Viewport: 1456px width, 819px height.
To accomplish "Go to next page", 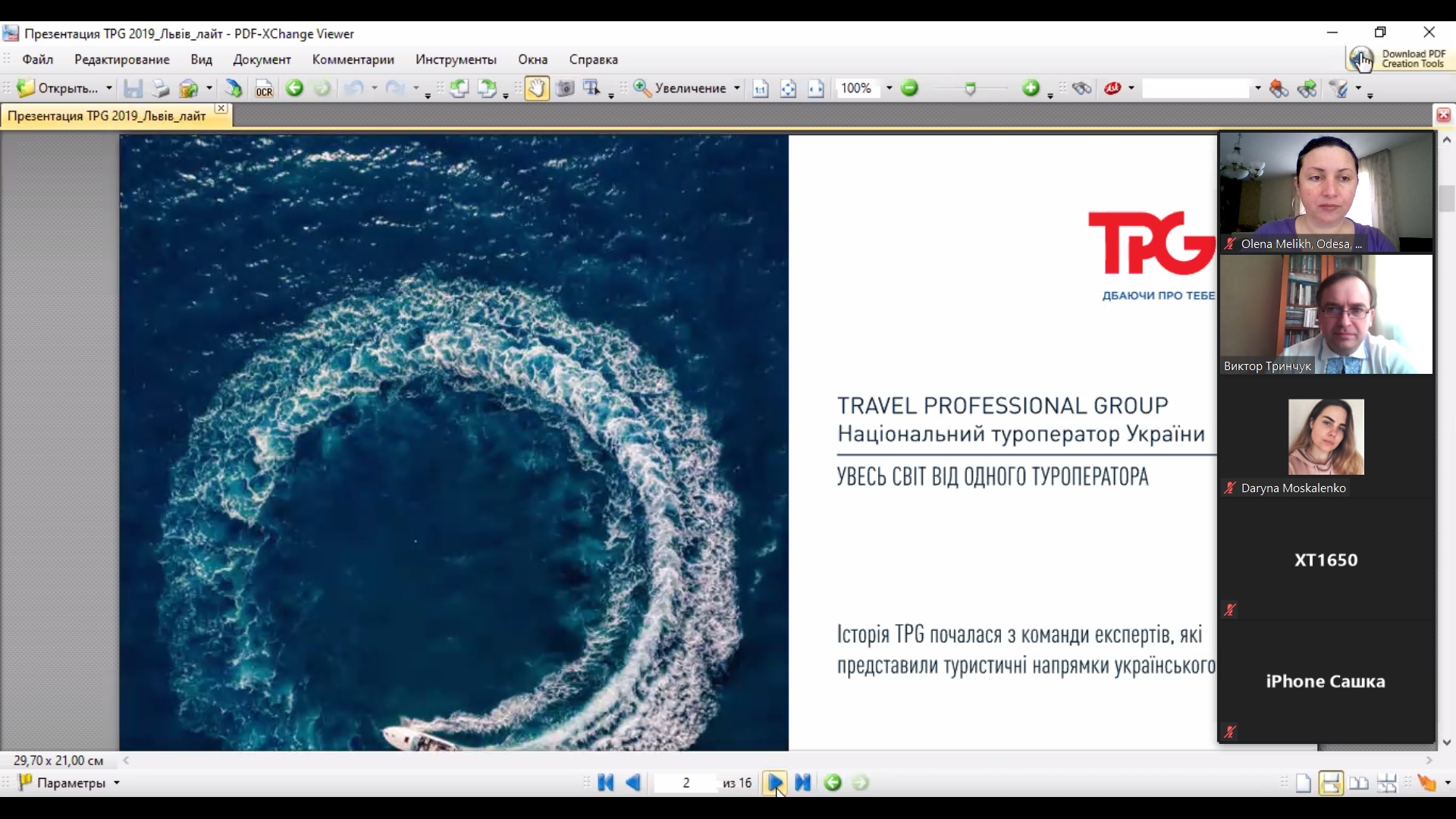I will tap(775, 783).
